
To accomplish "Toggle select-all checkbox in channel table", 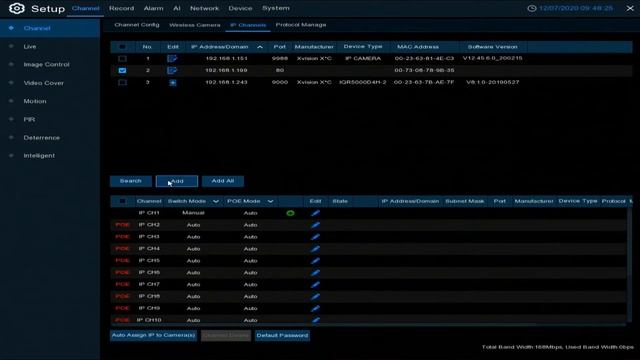I will pos(122,201).
